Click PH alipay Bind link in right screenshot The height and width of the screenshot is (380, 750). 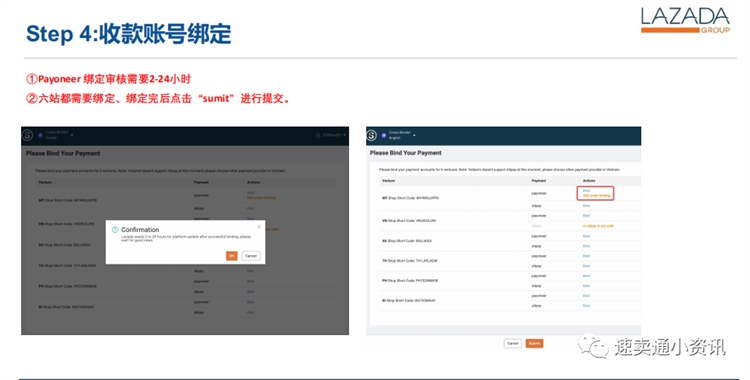(586, 286)
